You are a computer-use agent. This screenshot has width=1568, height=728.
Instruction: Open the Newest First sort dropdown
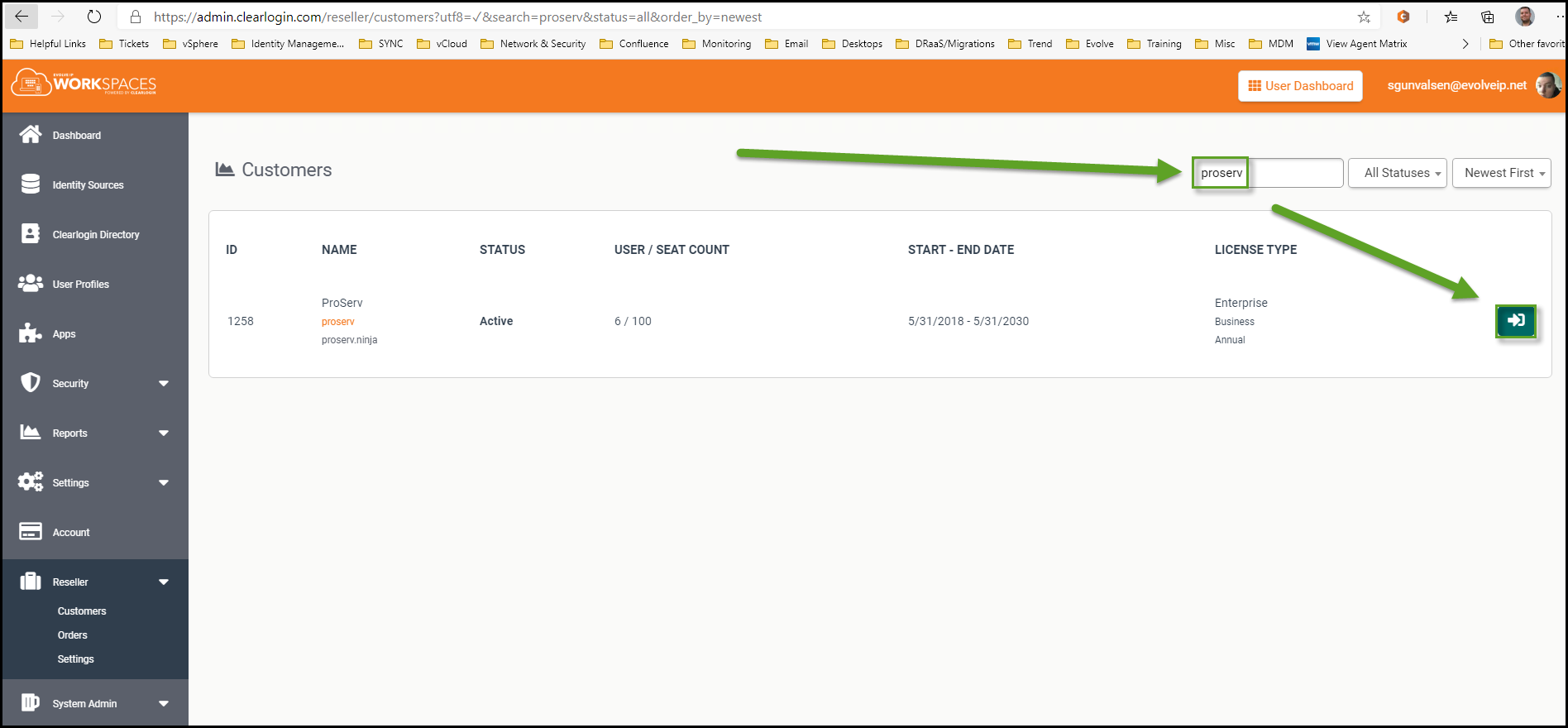(x=1501, y=173)
